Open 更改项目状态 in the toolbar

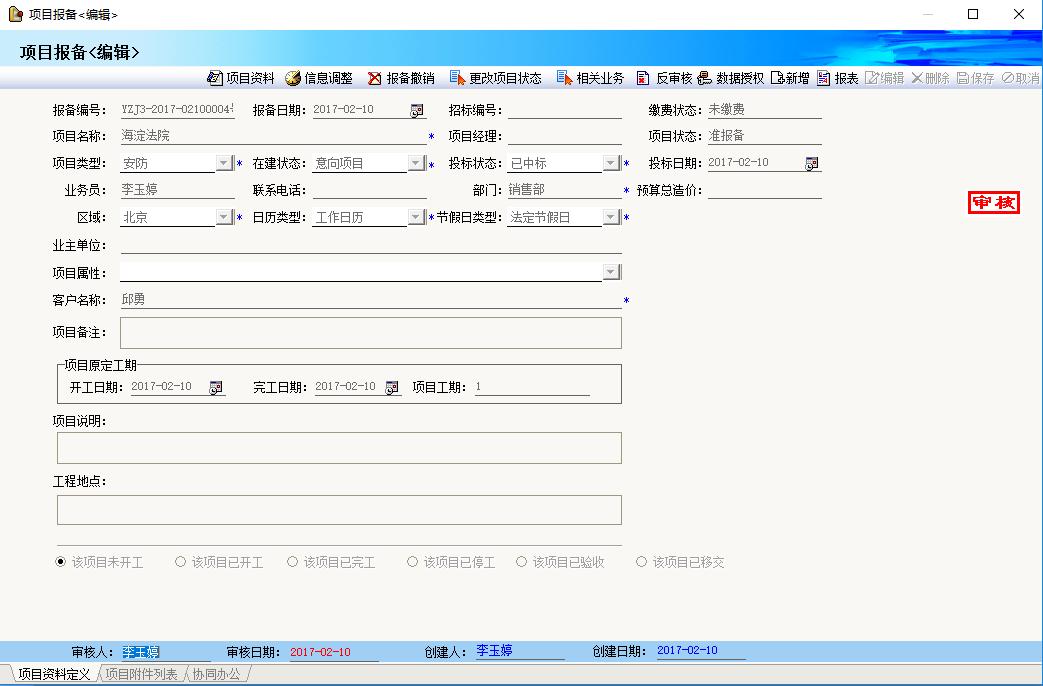496,78
